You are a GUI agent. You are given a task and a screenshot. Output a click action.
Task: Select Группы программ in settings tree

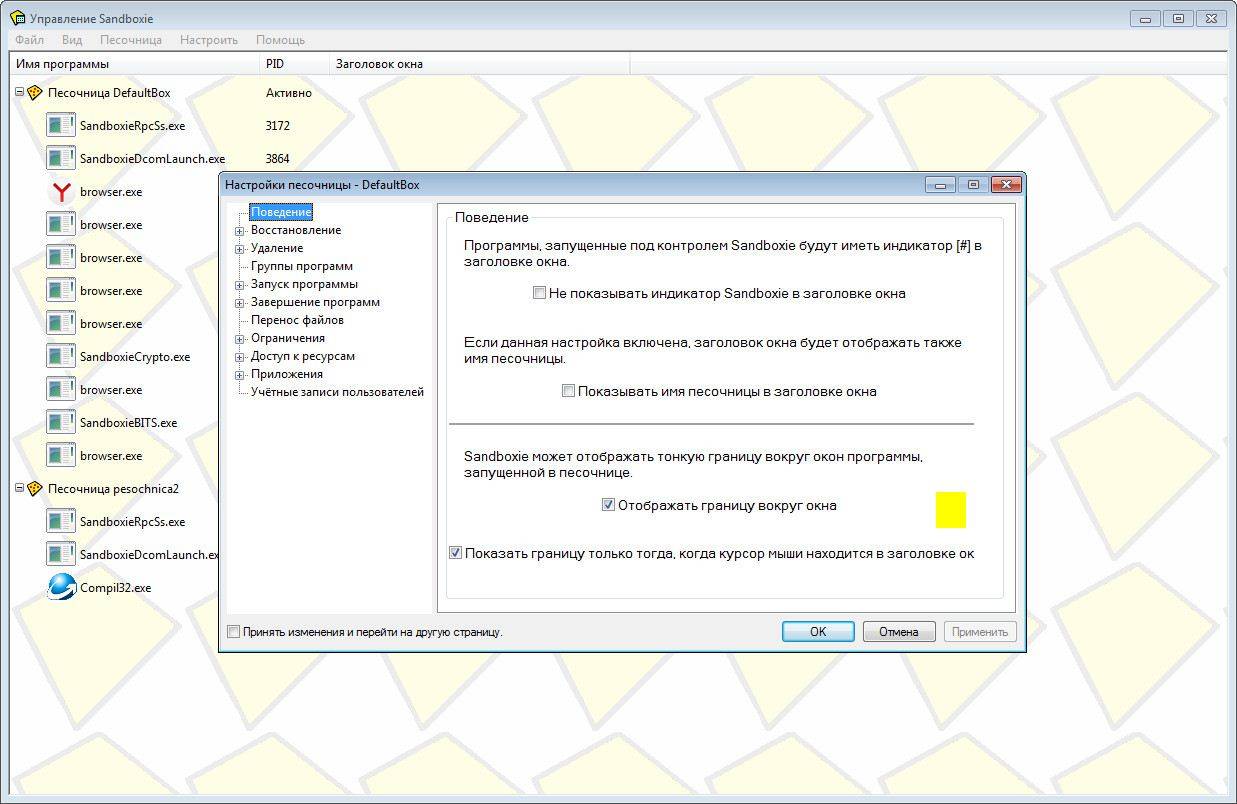click(302, 267)
